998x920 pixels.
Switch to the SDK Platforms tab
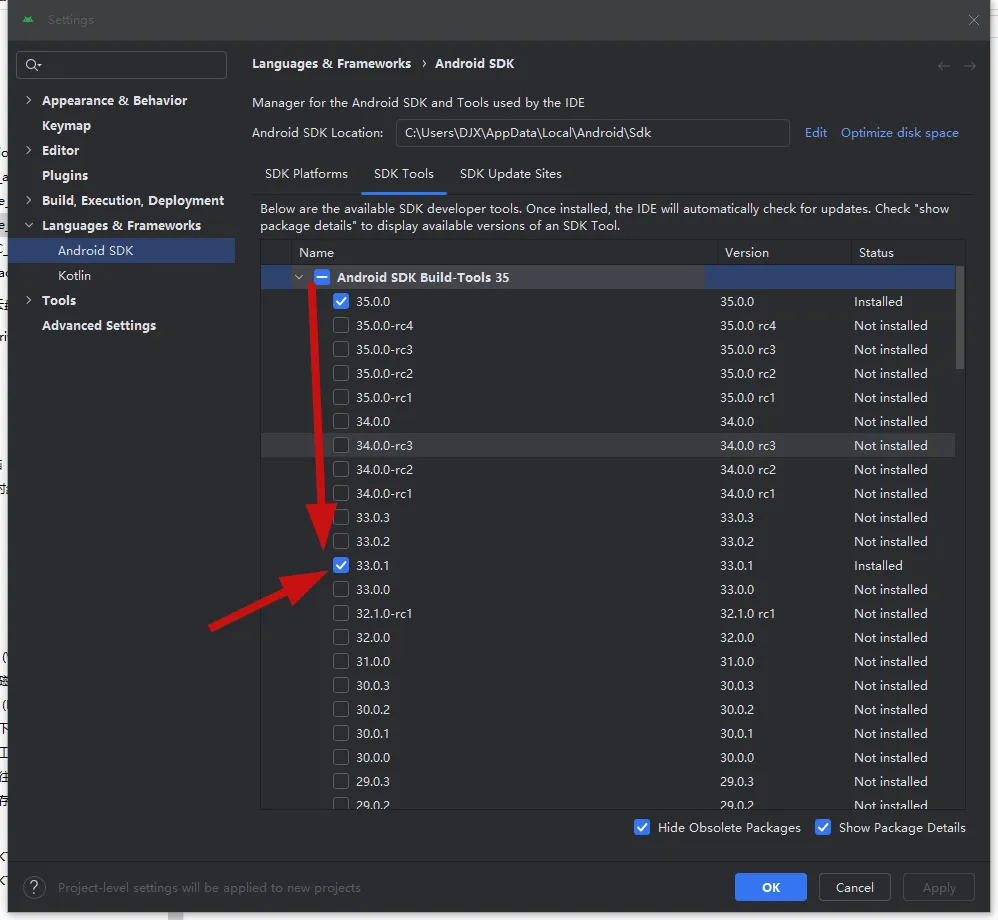point(306,174)
